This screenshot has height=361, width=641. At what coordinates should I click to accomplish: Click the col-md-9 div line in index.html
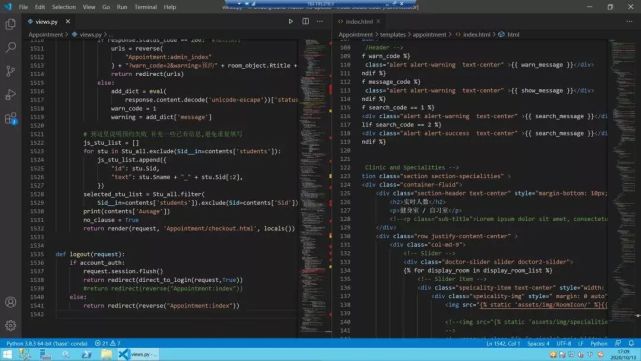click(x=428, y=245)
